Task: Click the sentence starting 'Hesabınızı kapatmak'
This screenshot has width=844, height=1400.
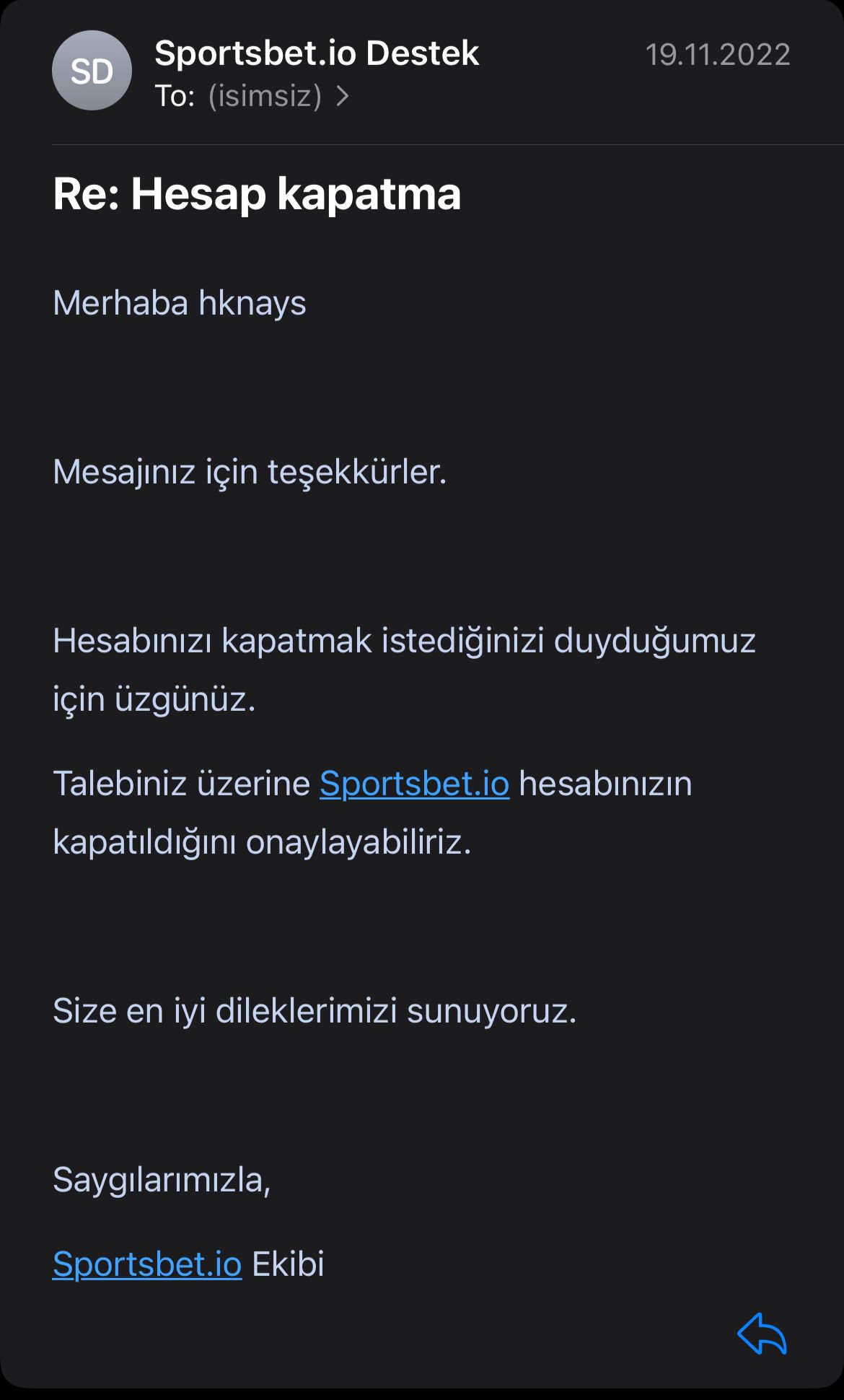Action: click(x=404, y=641)
